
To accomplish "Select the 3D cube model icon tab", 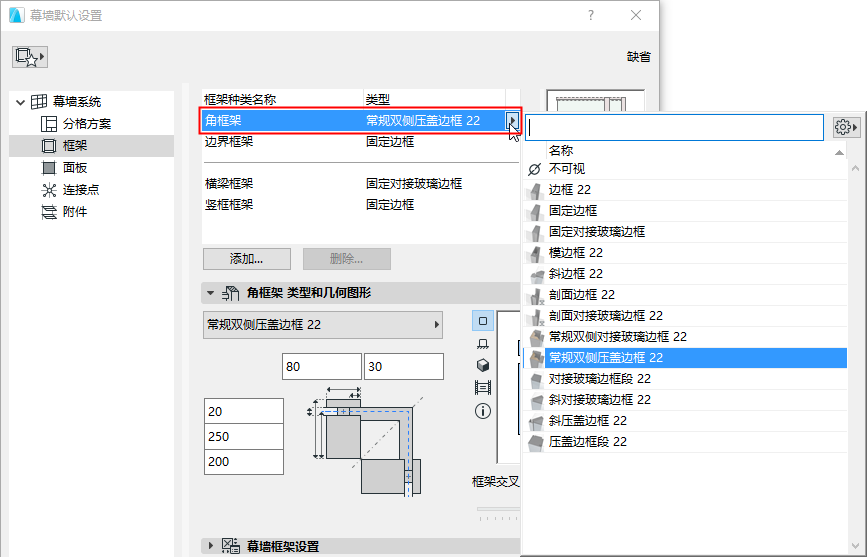I will [483, 365].
